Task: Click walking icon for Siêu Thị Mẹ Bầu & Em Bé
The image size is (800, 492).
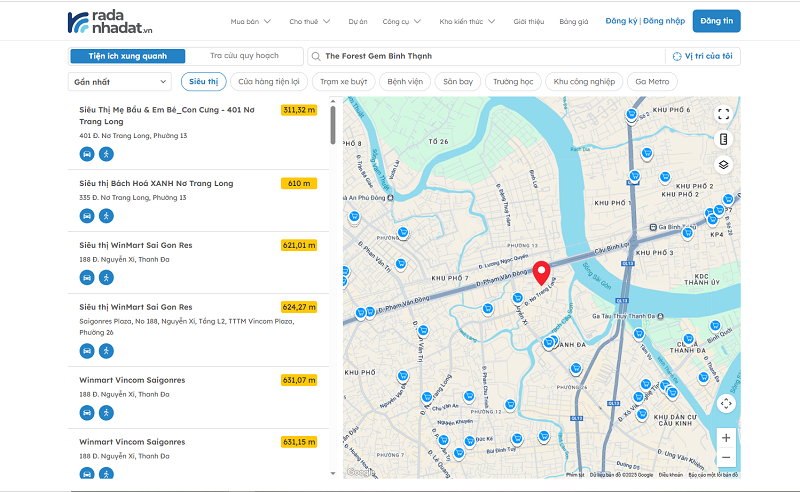Action: click(x=106, y=154)
